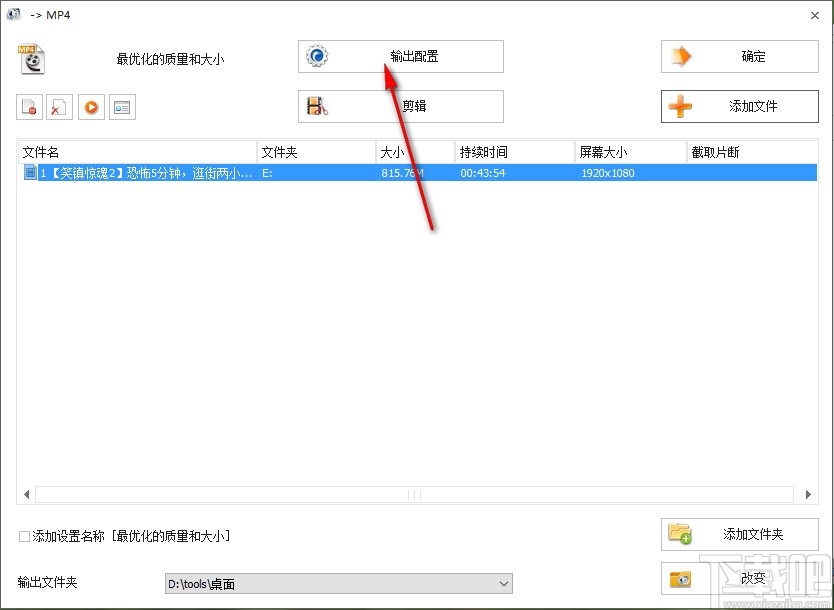
Task: Open the 剪辑 clip editing button
Action: tap(401, 106)
